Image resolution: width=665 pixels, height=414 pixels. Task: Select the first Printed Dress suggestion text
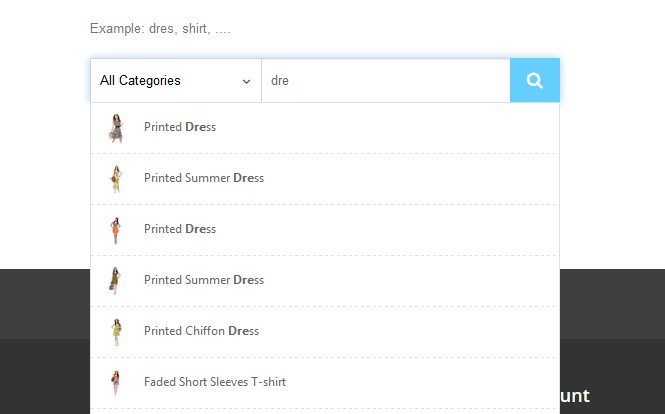click(x=180, y=127)
